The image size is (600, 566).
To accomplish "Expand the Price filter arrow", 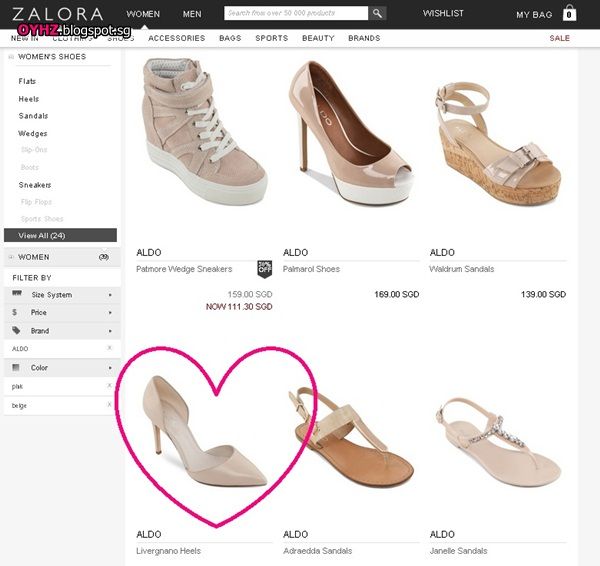I will [x=110, y=313].
